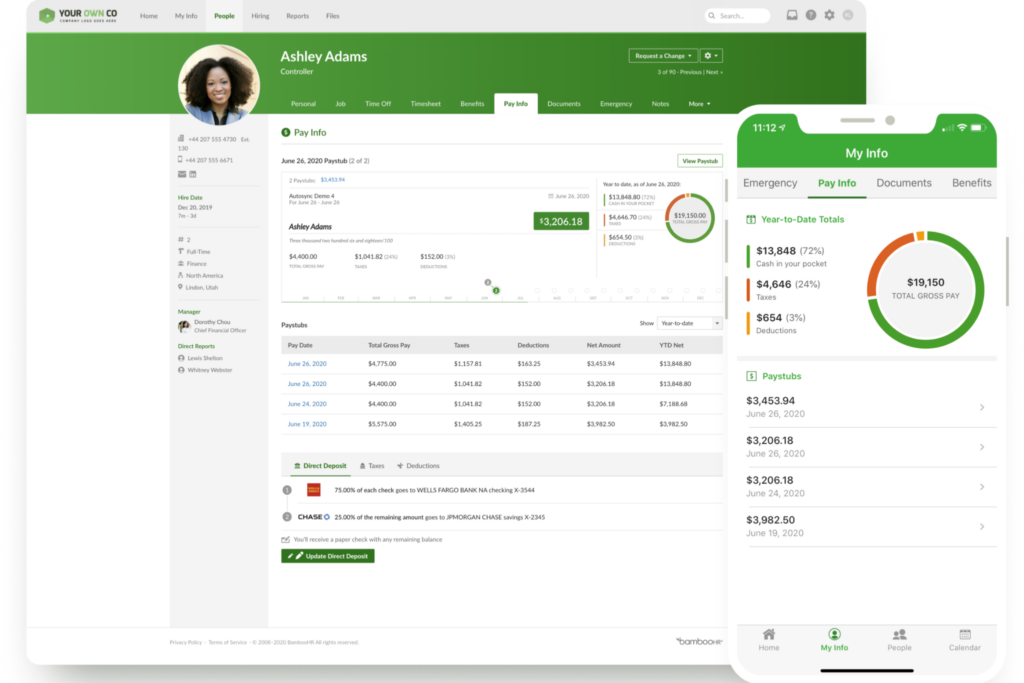Click the user avatar in top right
Image resolution: width=1024 pixels, height=683 pixels.
[848, 16]
